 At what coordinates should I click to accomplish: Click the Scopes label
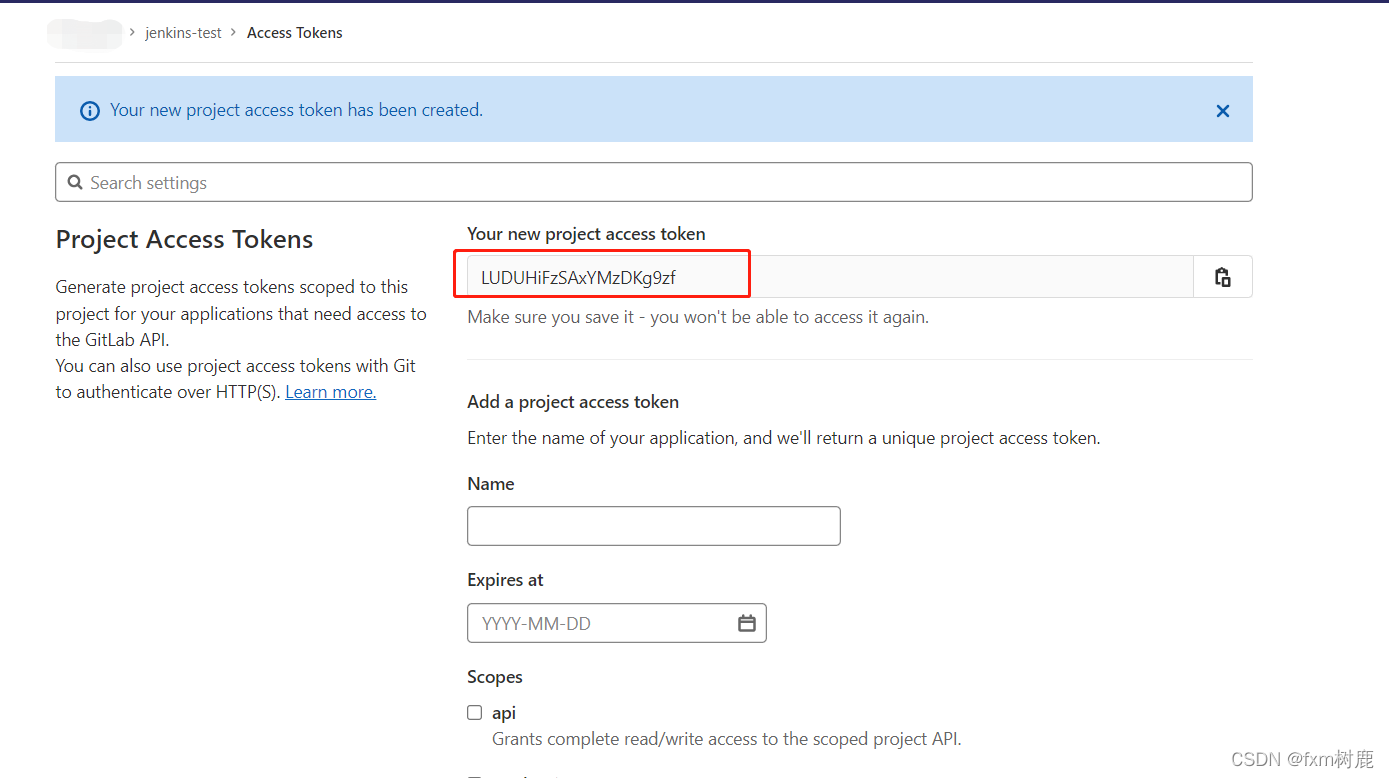[494, 677]
